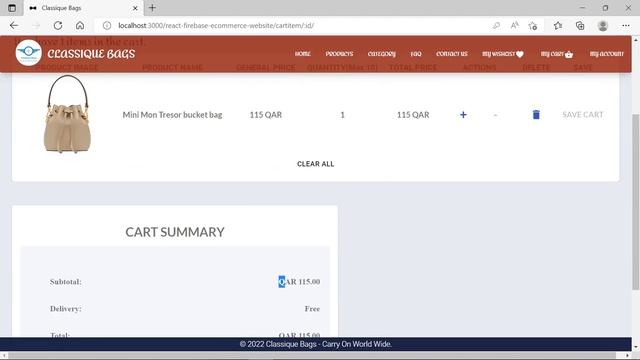Open a new browser tab
This screenshot has height=360, width=640.
(x=152, y=8)
